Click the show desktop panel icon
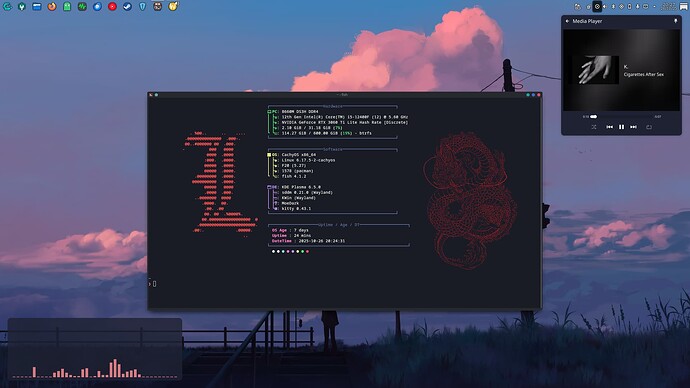690x388 pixels. (683, 7)
